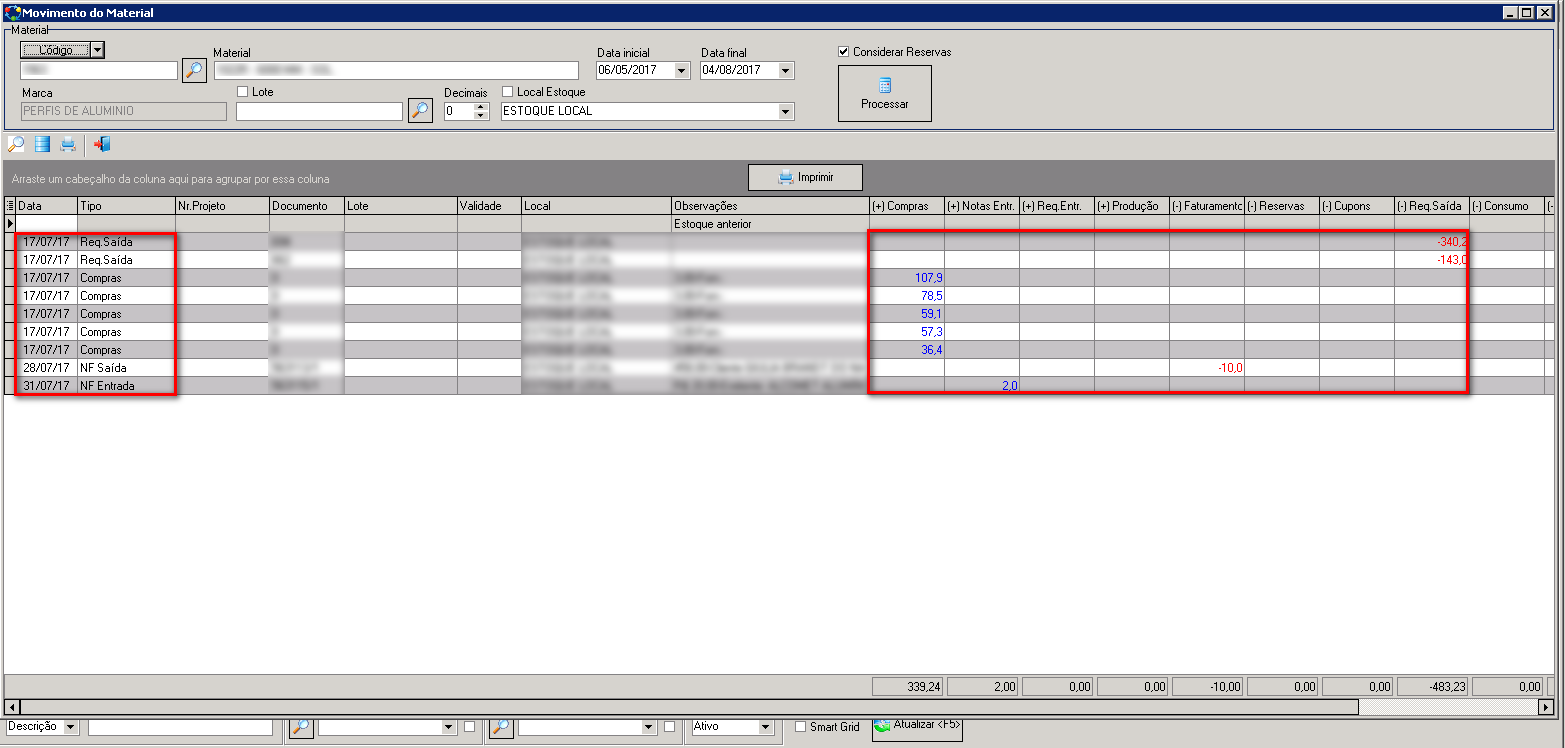The image size is (1565, 748).
Task: Click the Imprimir button
Action: click(805, 178)
